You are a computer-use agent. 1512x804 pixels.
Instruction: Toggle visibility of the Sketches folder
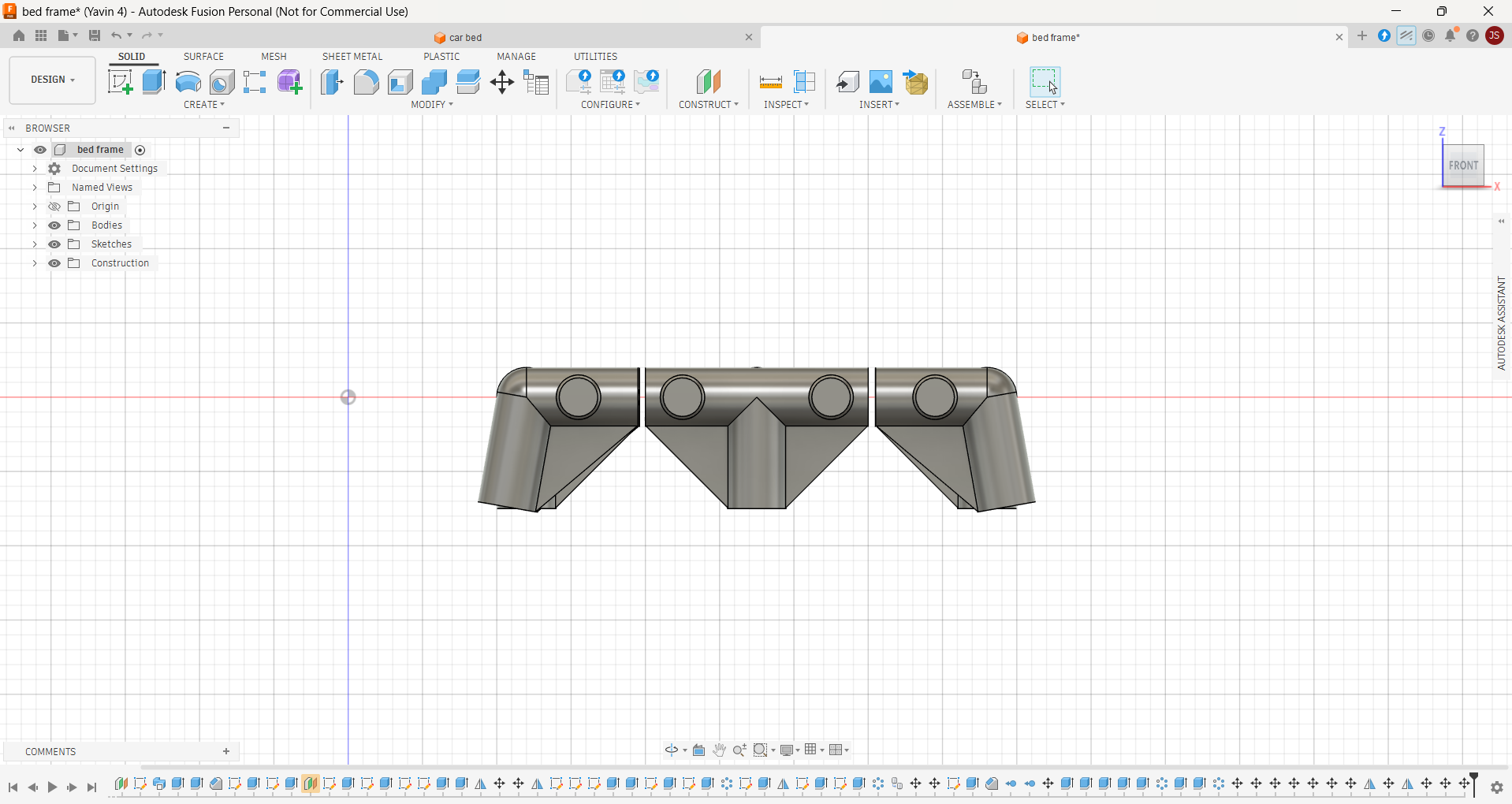(x=54, y=244)
